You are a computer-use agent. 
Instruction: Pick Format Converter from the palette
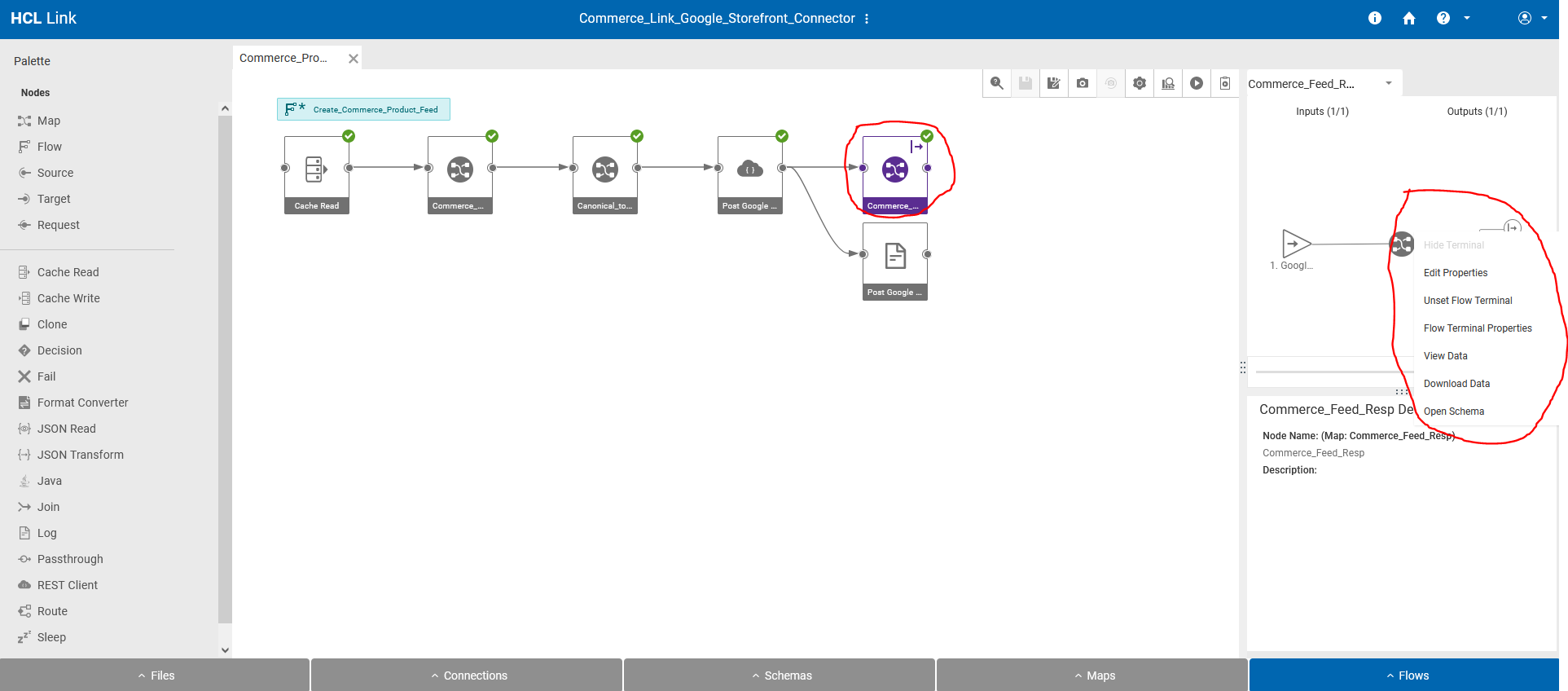pos(73,403)
